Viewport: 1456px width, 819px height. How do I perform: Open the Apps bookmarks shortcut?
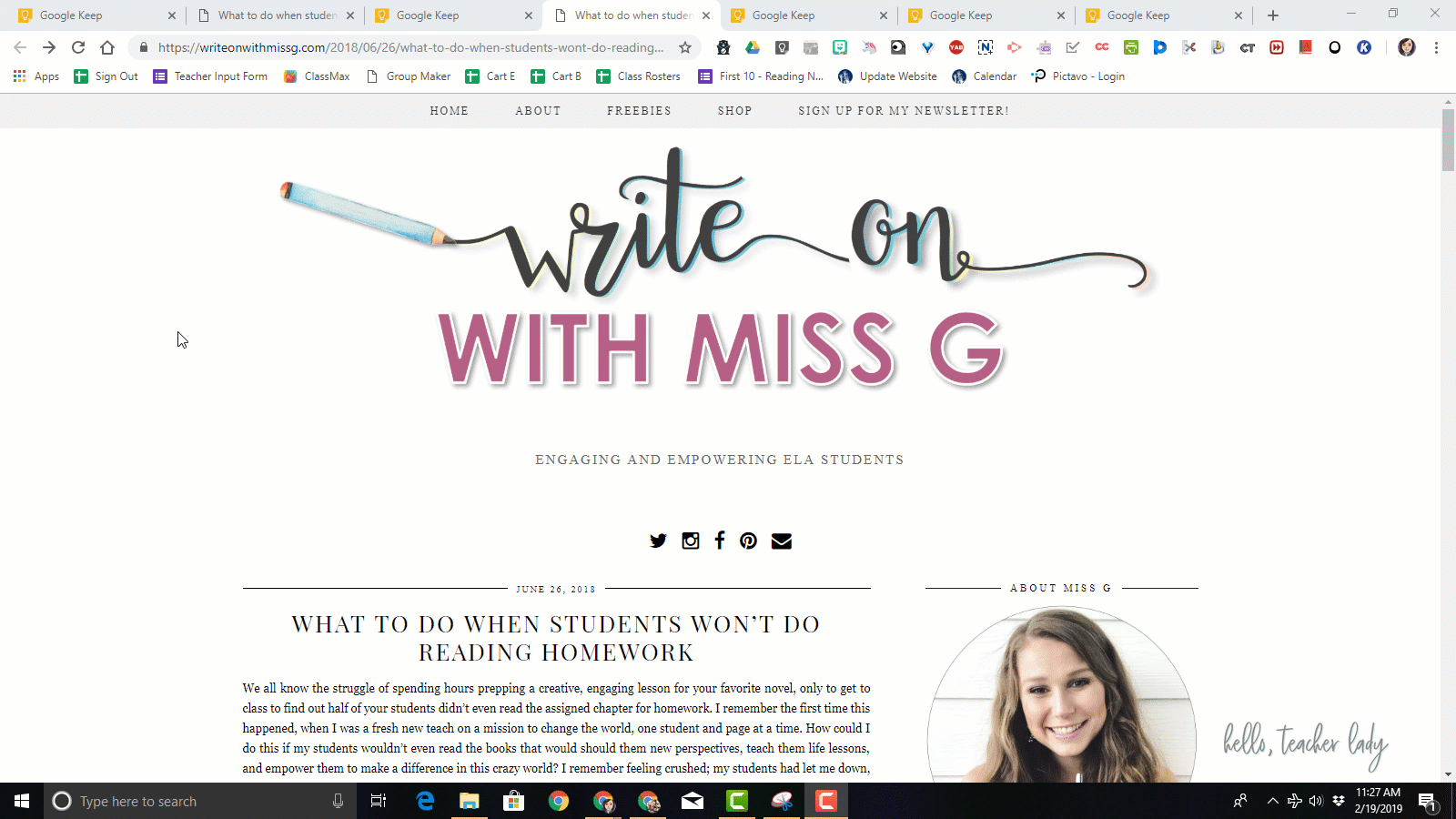36,76
